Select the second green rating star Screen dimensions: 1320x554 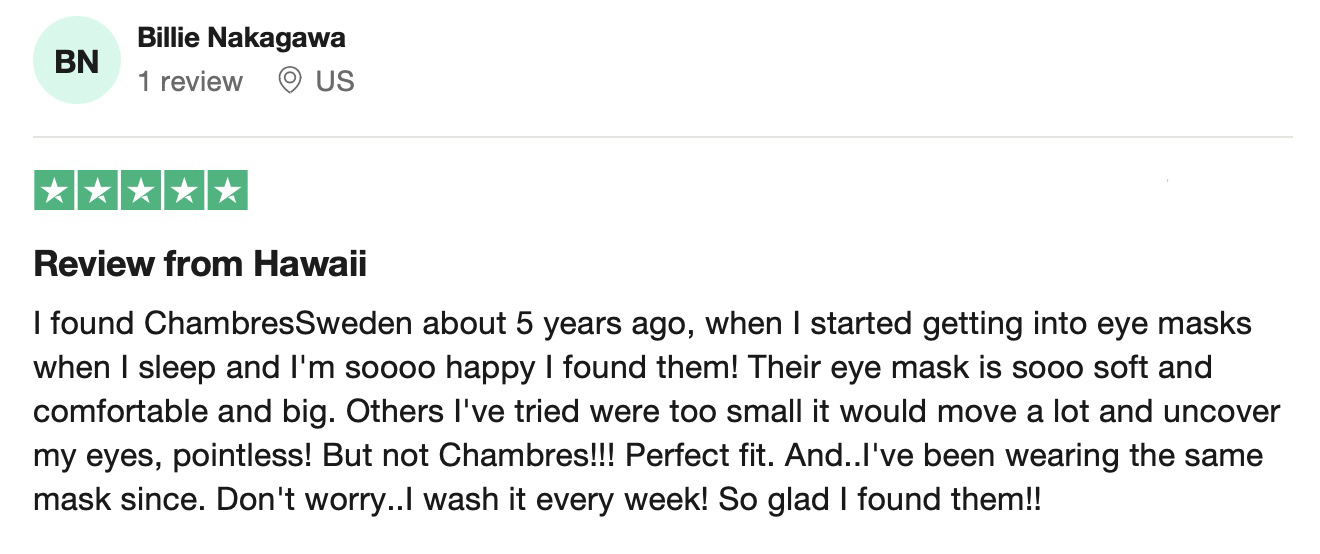pyautogui.click(x=98, y=190)
